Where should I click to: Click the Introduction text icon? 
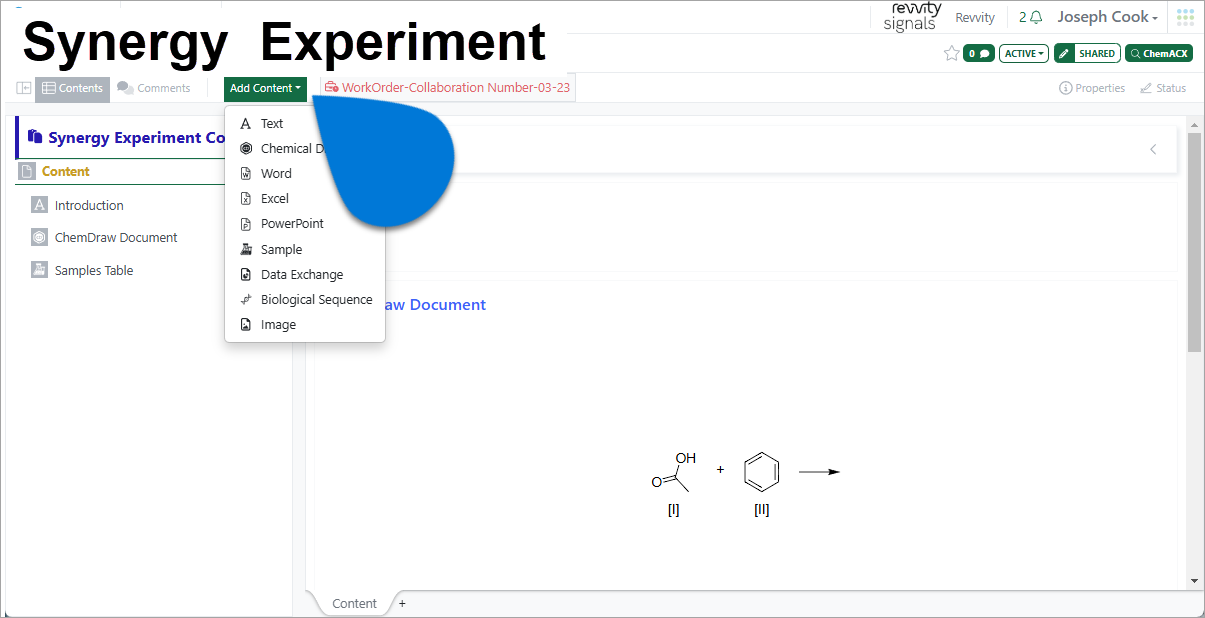tap(39, 205)
